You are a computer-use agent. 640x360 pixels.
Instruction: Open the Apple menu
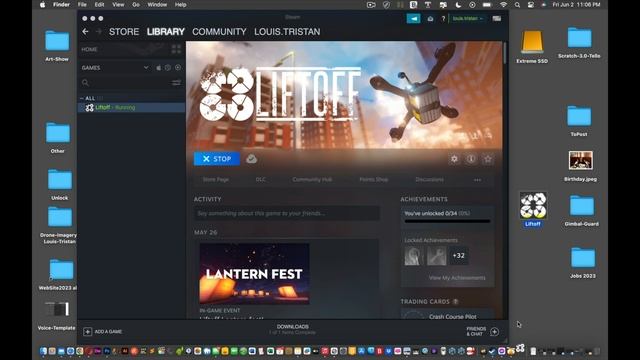click(x=42, y=4)
